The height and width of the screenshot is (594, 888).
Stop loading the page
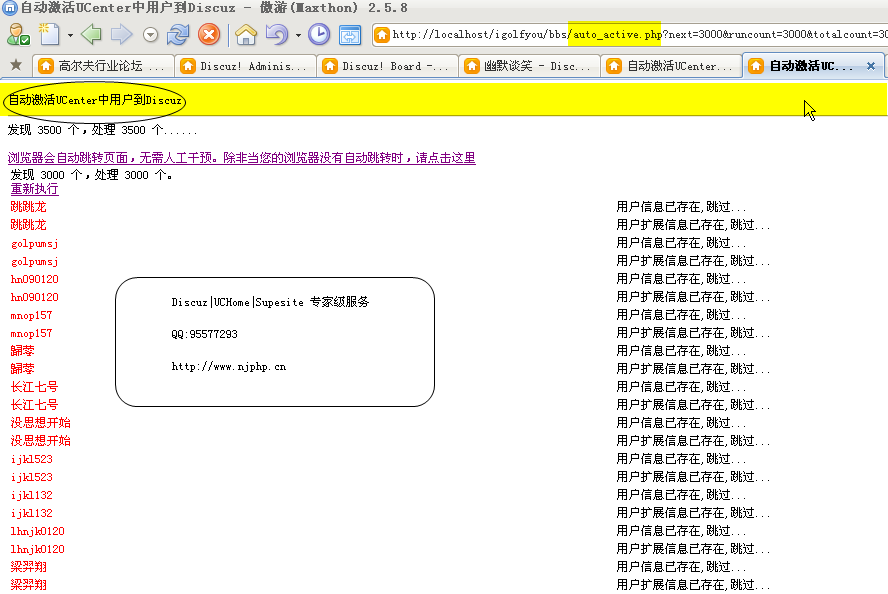[x=209, y=35]
